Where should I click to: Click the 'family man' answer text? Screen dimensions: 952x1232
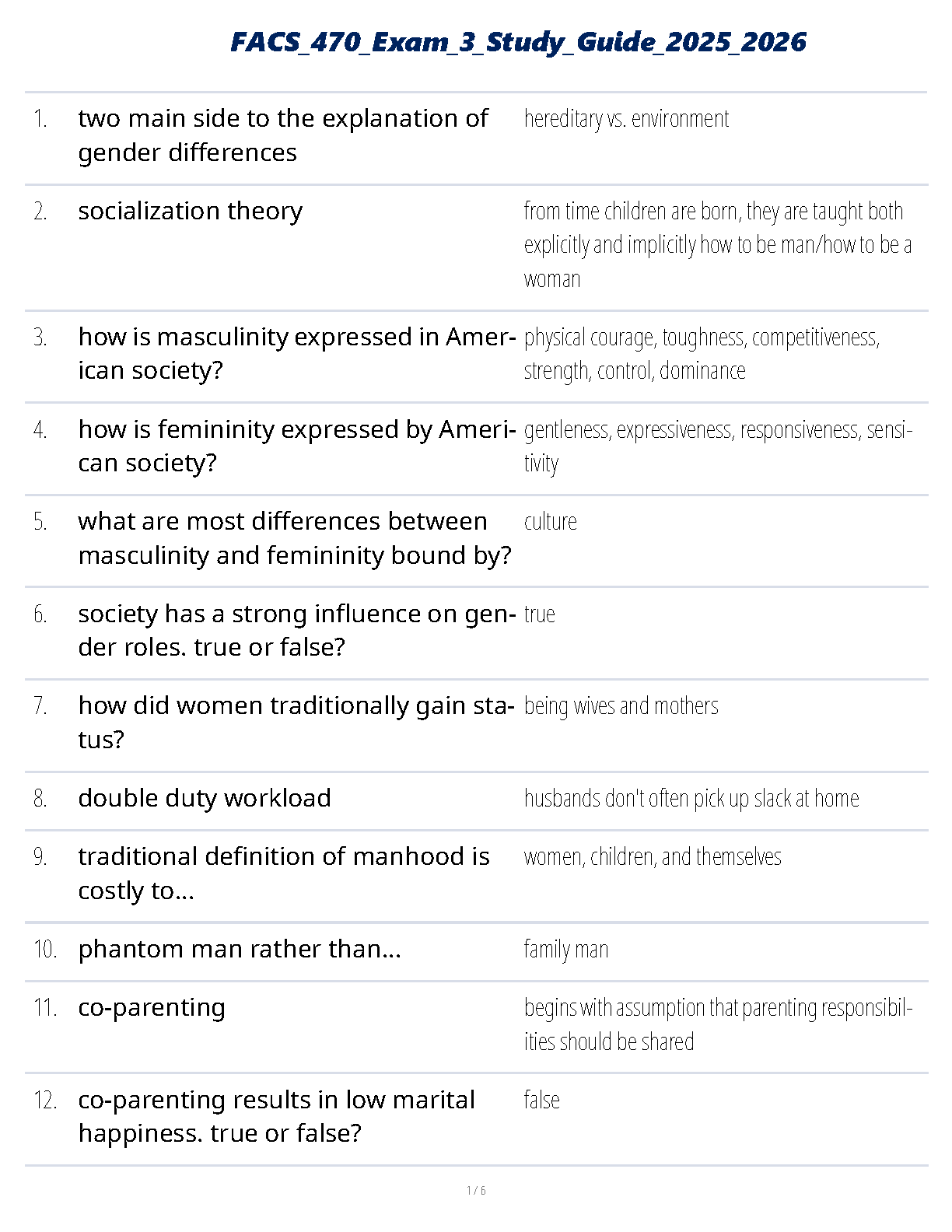coord(566,950)
